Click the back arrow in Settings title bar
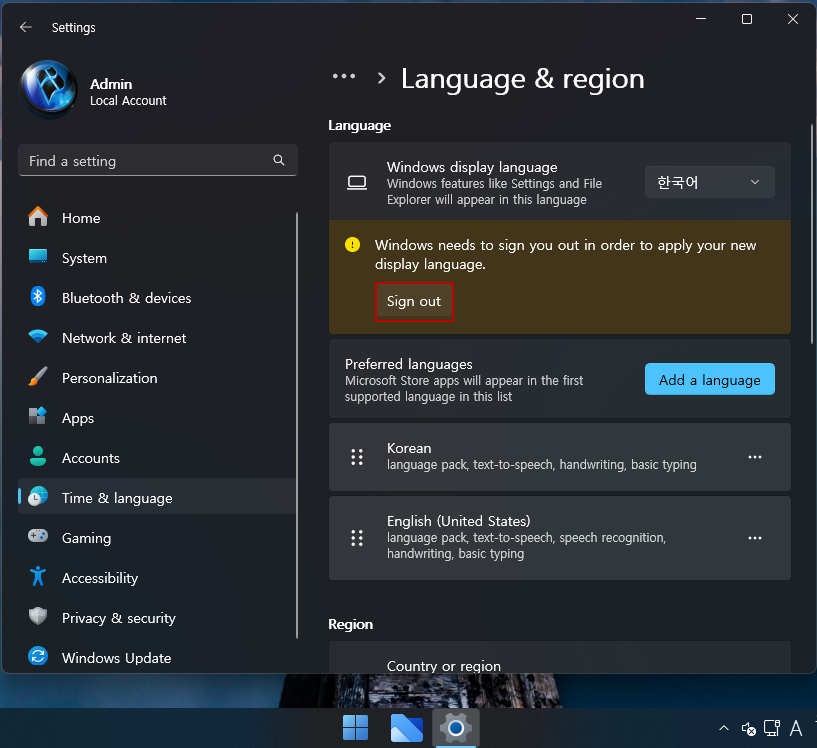Screen dimensions: 817x748 pyautogui.click(x=26, y=27)
